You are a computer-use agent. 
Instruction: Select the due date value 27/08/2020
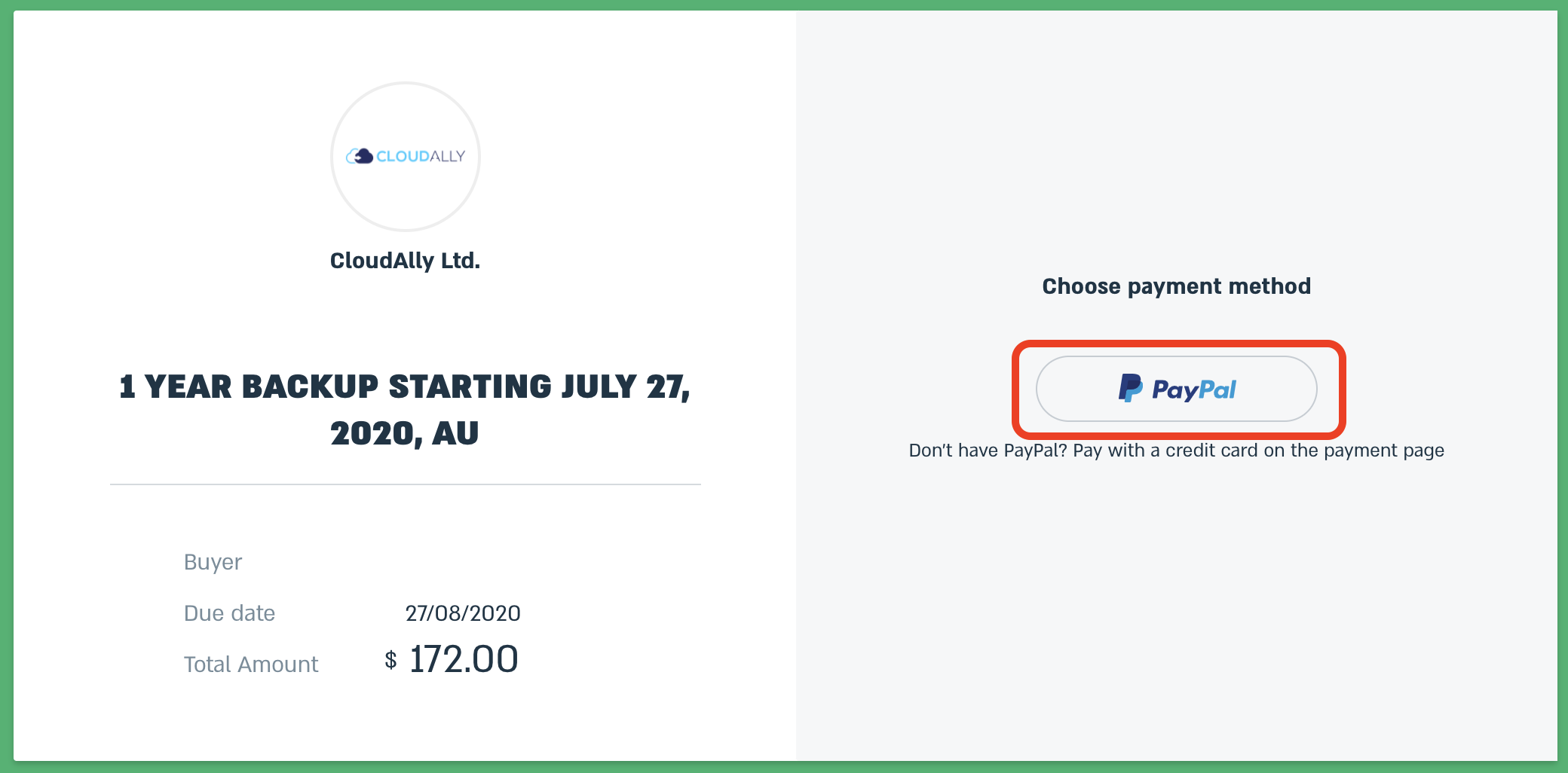[x=463, y=613]
